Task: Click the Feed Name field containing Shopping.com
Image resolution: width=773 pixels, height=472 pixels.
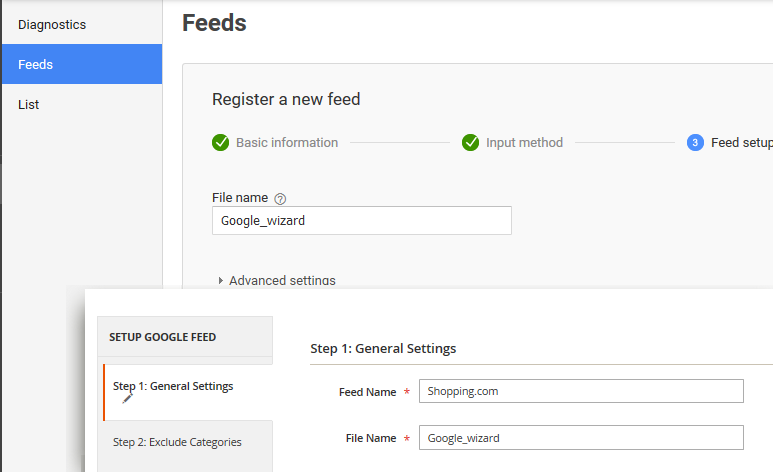Action: tap(581, 391)
